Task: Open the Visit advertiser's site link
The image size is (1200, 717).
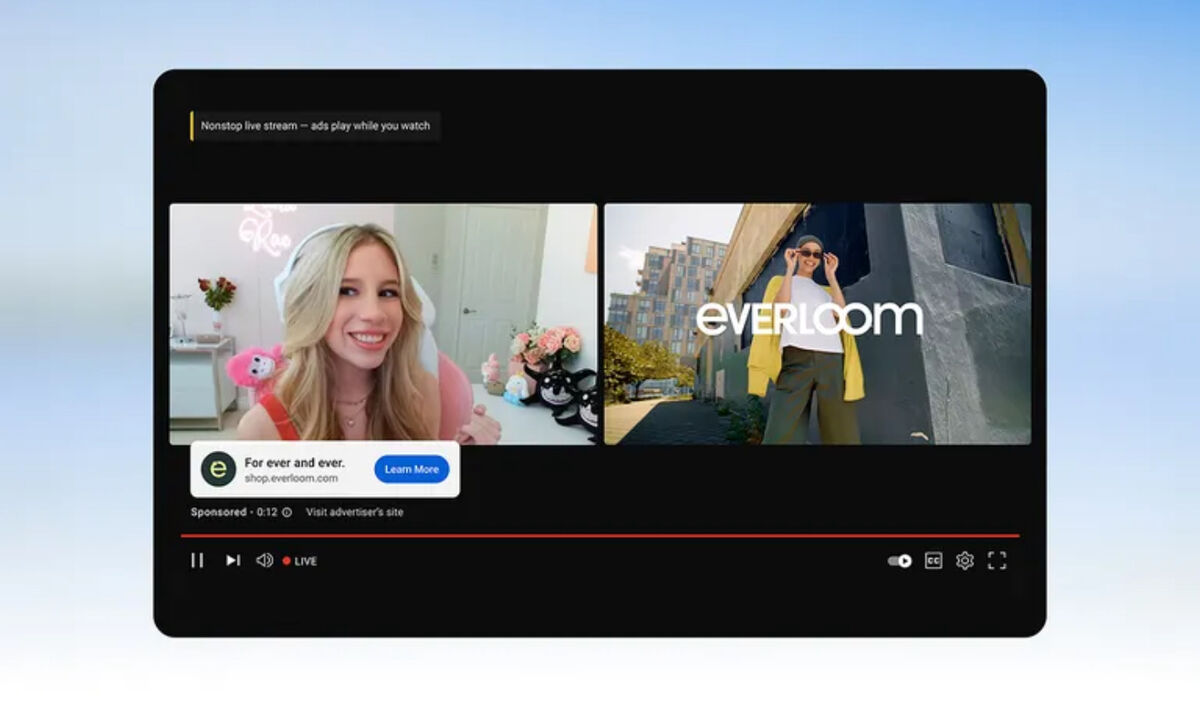Action: (354, 512)
